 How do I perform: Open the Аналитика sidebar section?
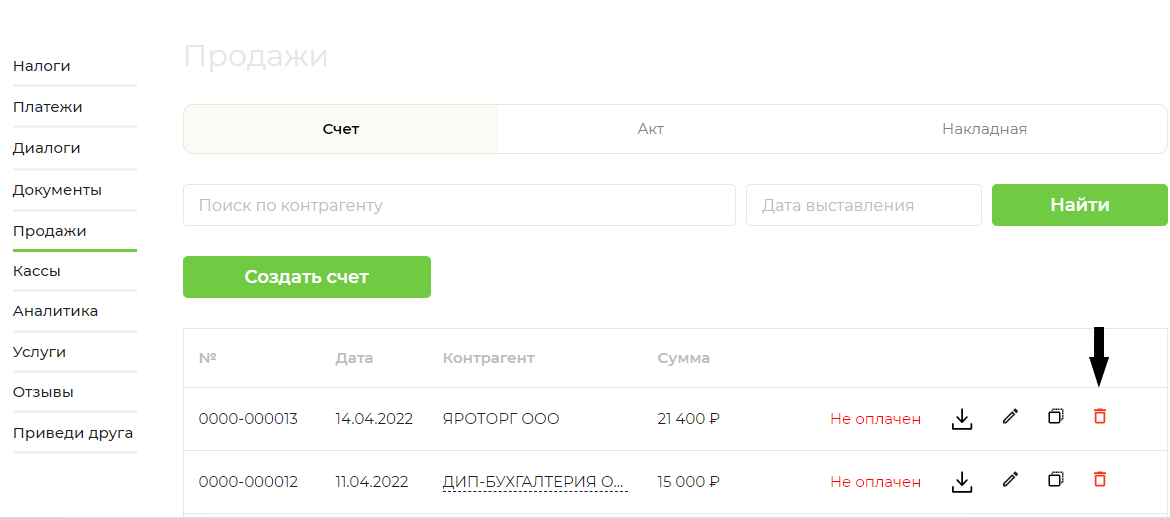click(x=55, y=311)
